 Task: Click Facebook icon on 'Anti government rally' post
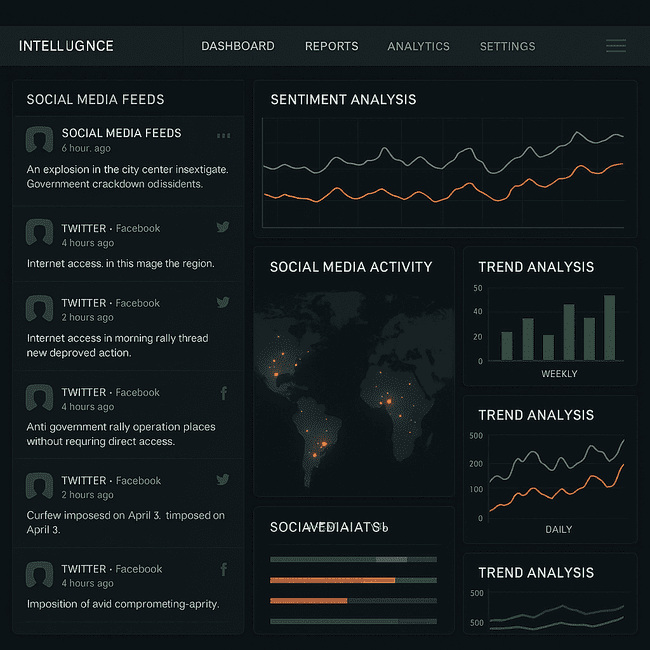point(224,393)
